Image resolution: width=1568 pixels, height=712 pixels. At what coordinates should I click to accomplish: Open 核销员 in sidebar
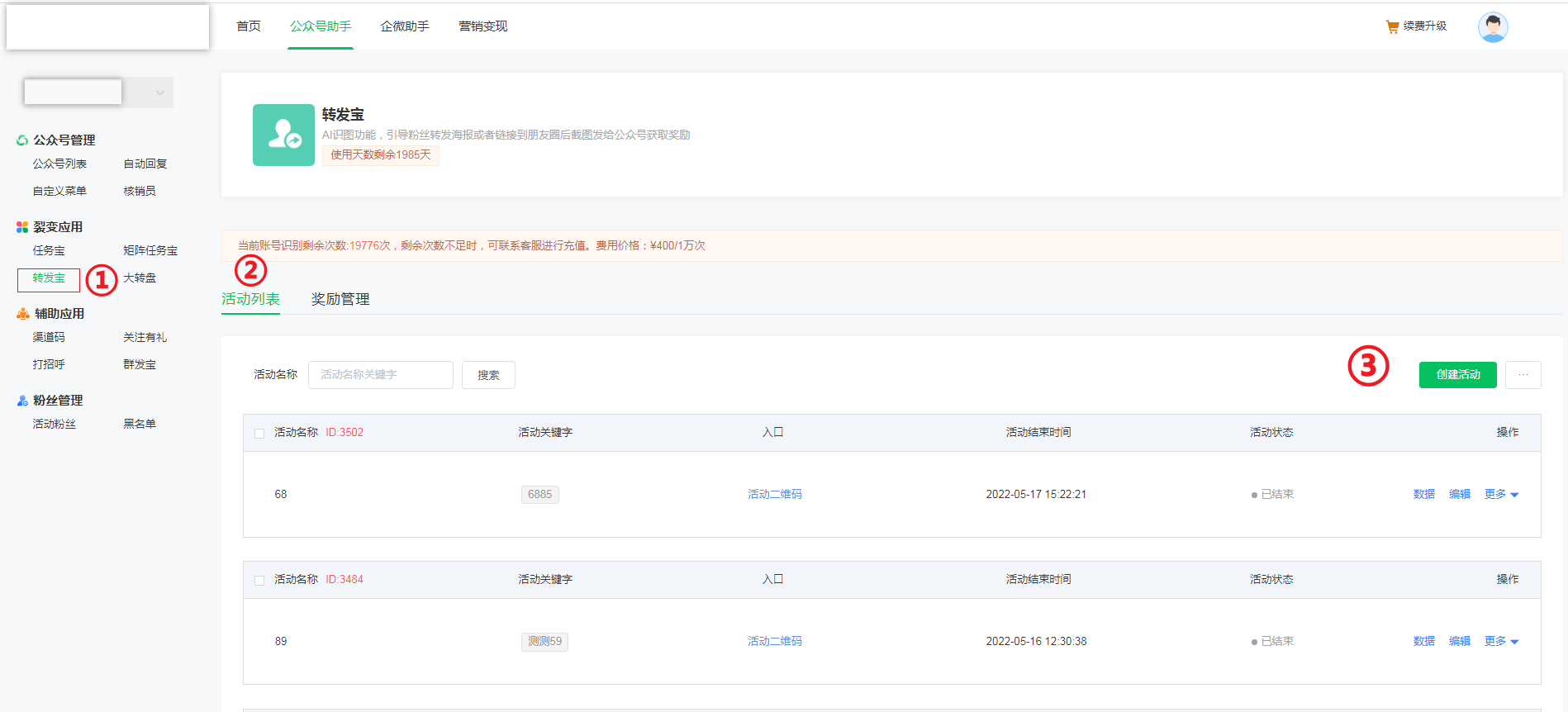pyautogui.click(x=140, y=191)
